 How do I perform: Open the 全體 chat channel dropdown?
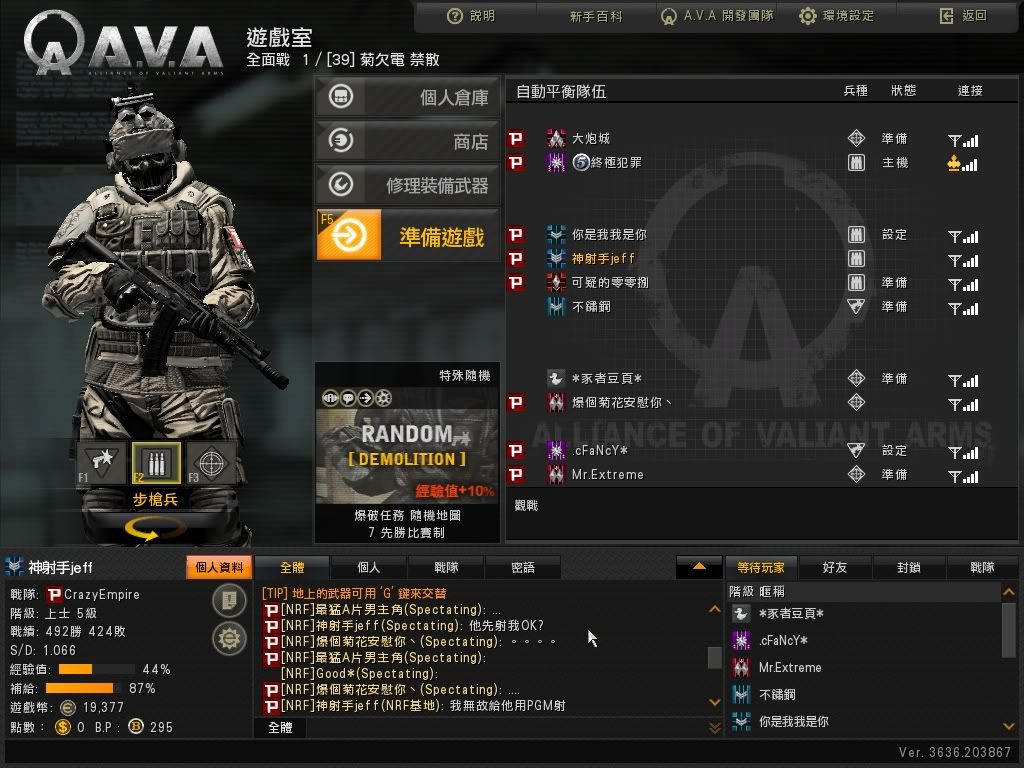(x=280, y=728)
